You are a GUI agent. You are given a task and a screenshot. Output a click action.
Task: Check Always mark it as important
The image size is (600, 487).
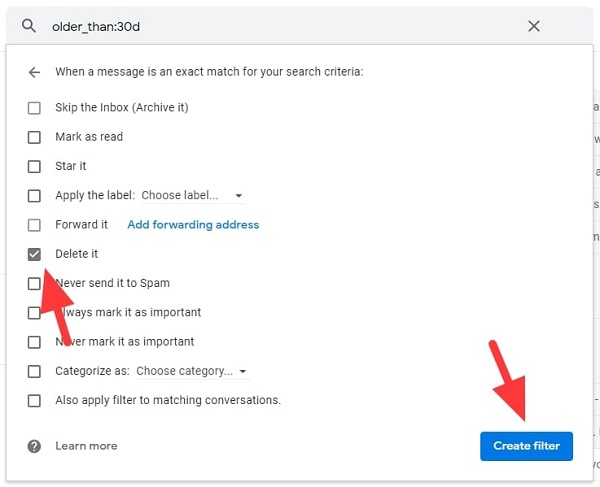coord(35,313)
